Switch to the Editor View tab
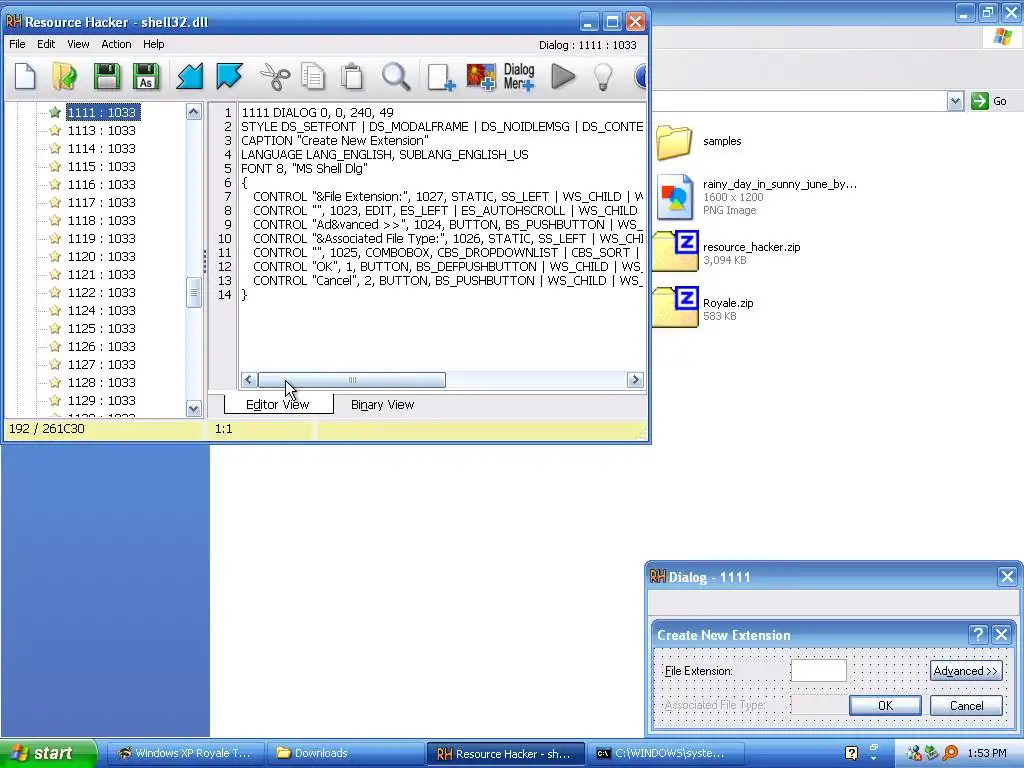This screenshot has width=1024, height=768. (278, 405)
